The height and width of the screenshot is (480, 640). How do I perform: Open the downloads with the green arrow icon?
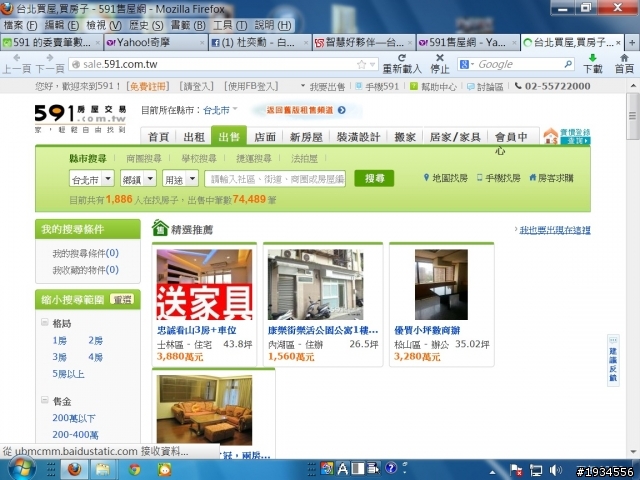click(593, 58)
